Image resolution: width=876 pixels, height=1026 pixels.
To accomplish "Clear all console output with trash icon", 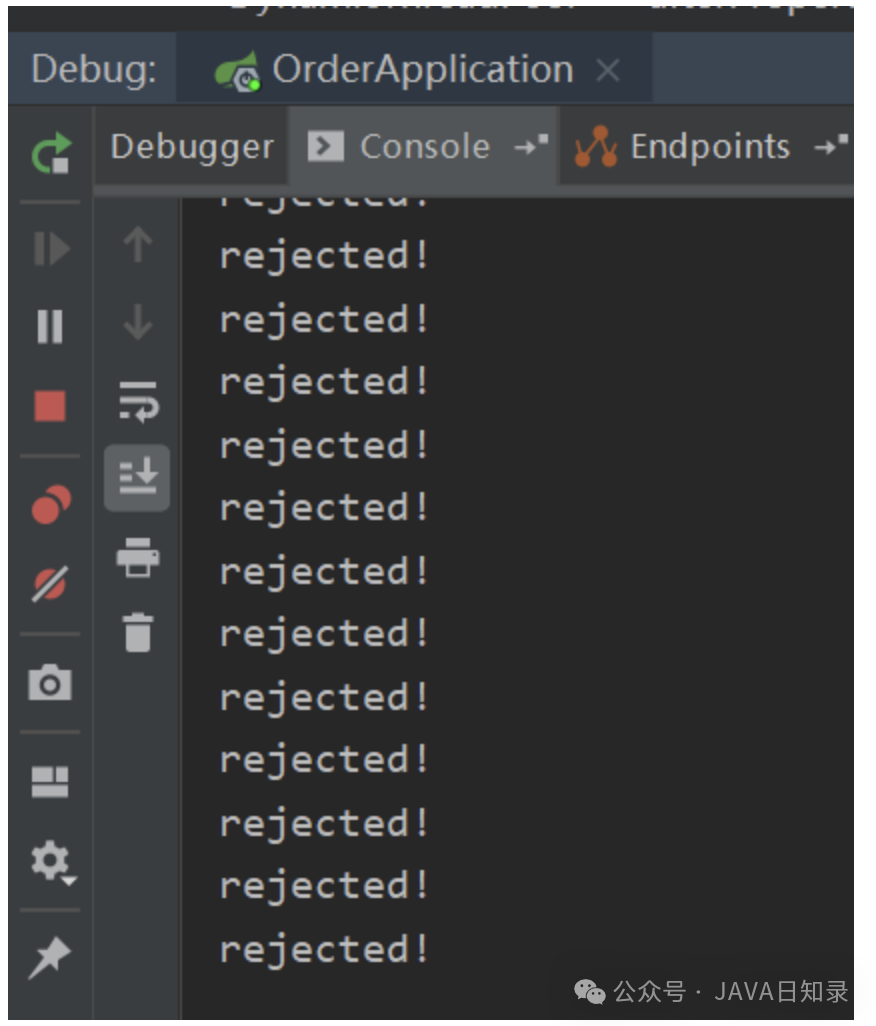I will point(137,632).
